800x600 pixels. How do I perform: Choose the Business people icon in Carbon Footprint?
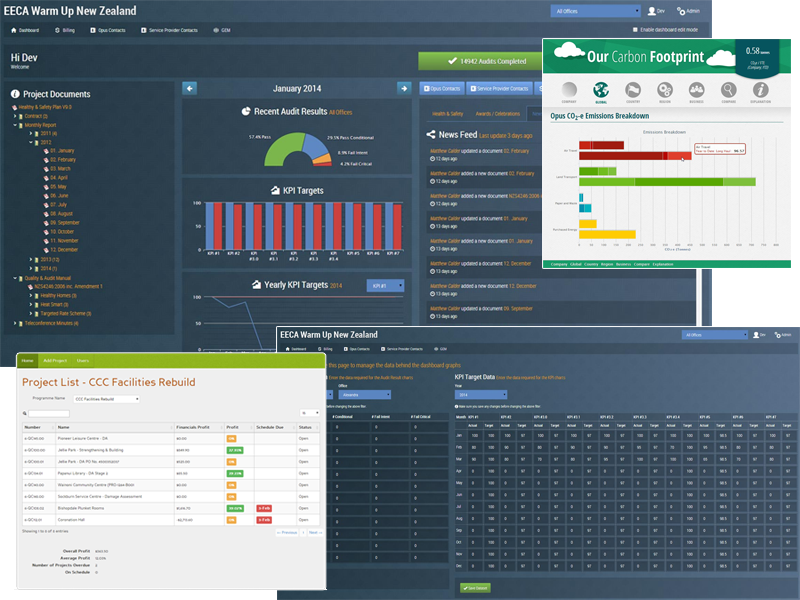(696, 90)
